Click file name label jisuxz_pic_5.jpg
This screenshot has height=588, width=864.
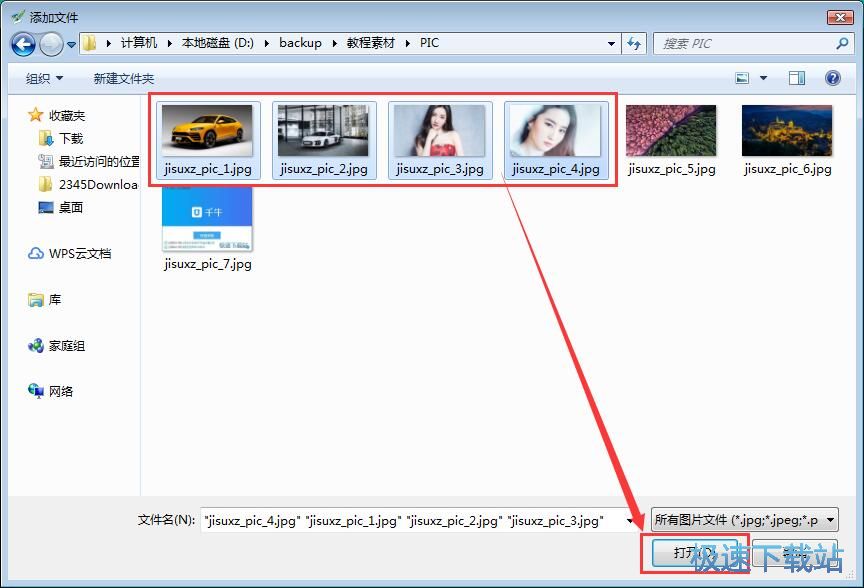point(672,169)
